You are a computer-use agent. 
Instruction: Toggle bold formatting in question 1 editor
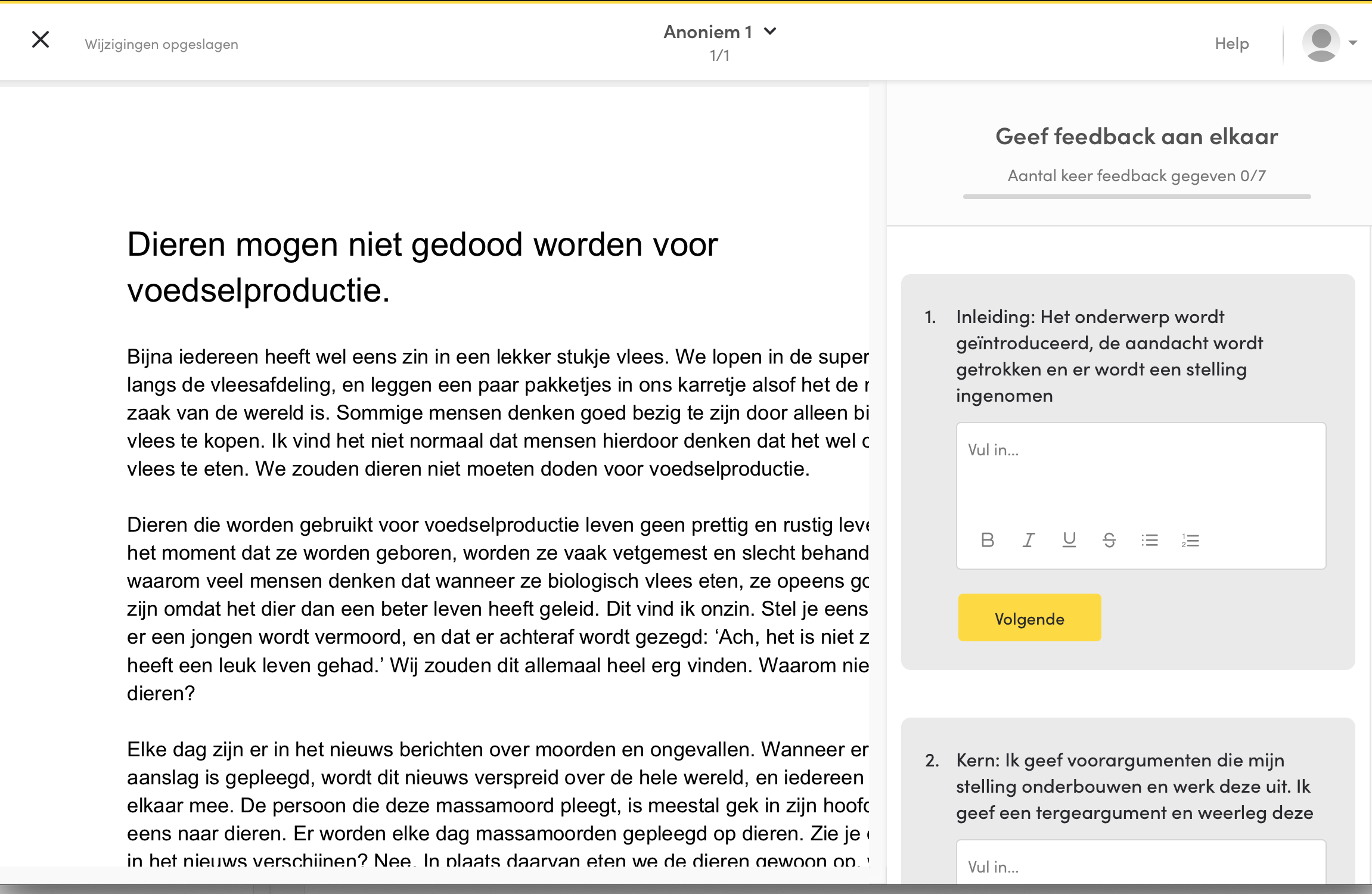988,540
